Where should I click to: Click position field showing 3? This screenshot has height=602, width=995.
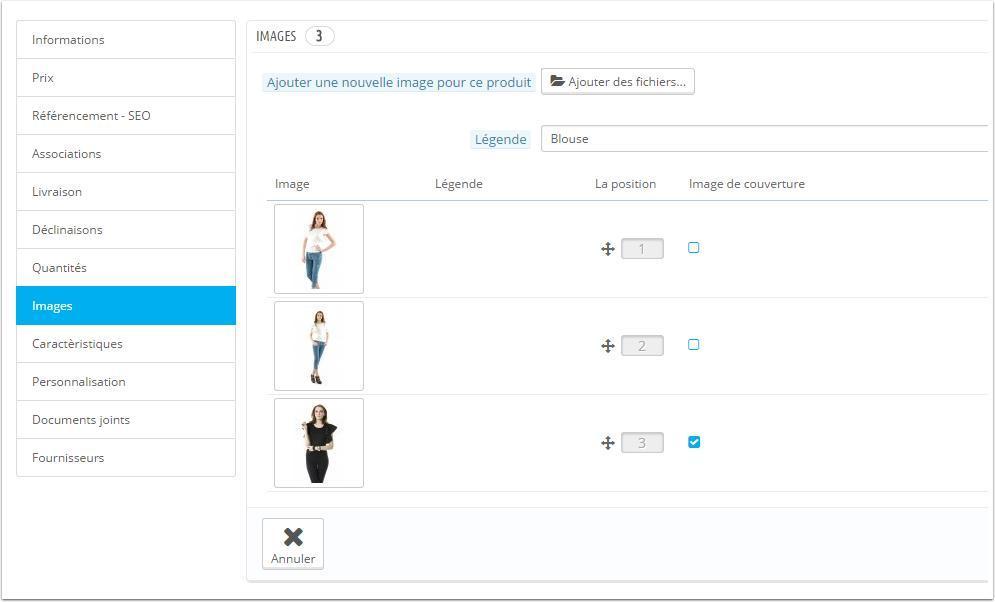pyautogui.click(x=642, y=443)
